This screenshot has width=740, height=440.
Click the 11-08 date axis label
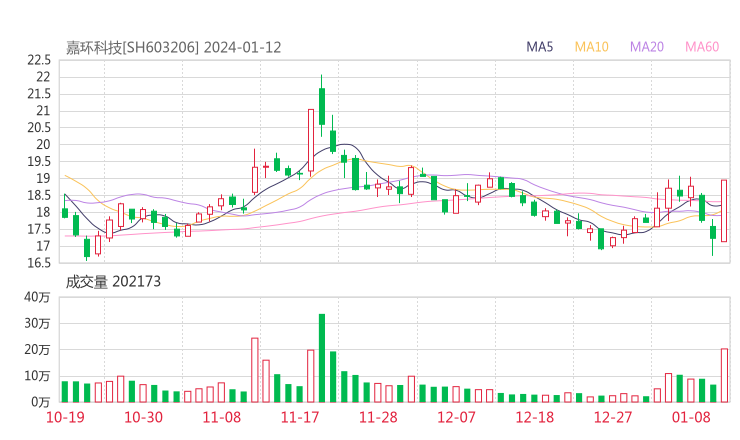[221, 417]
